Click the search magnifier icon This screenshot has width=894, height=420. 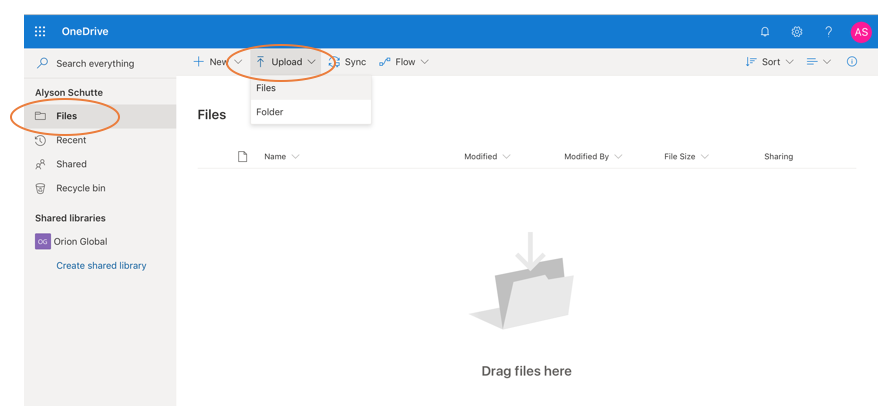pyautogui.click(x=42, y=63)
